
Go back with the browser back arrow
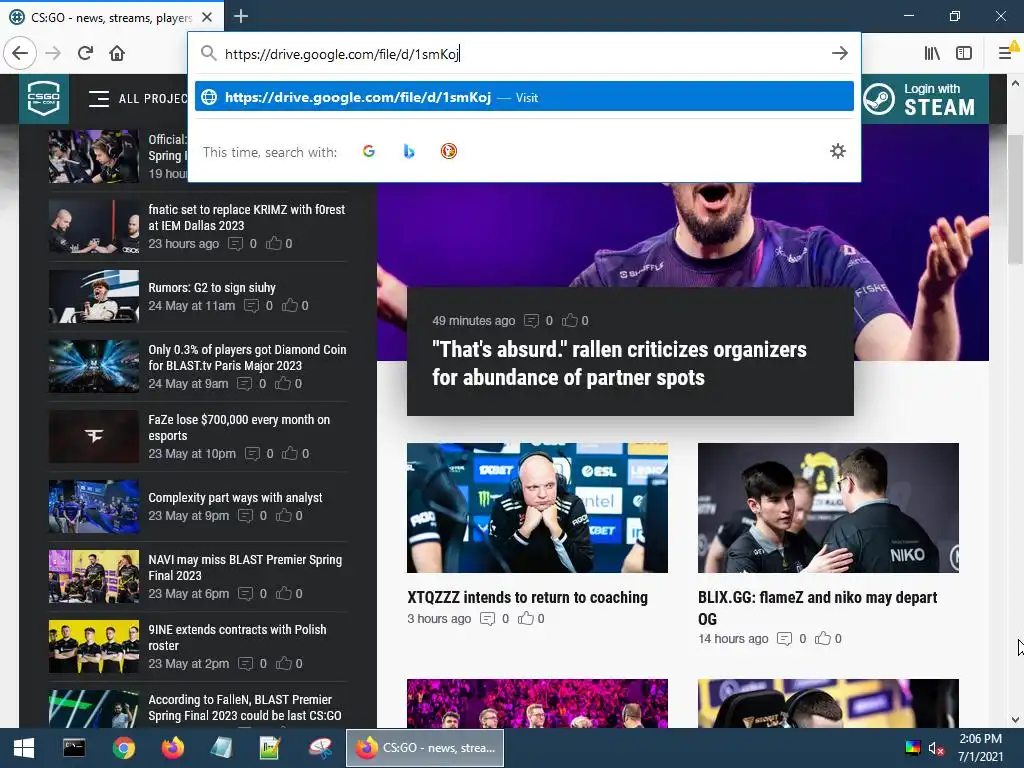click(20, 53)
